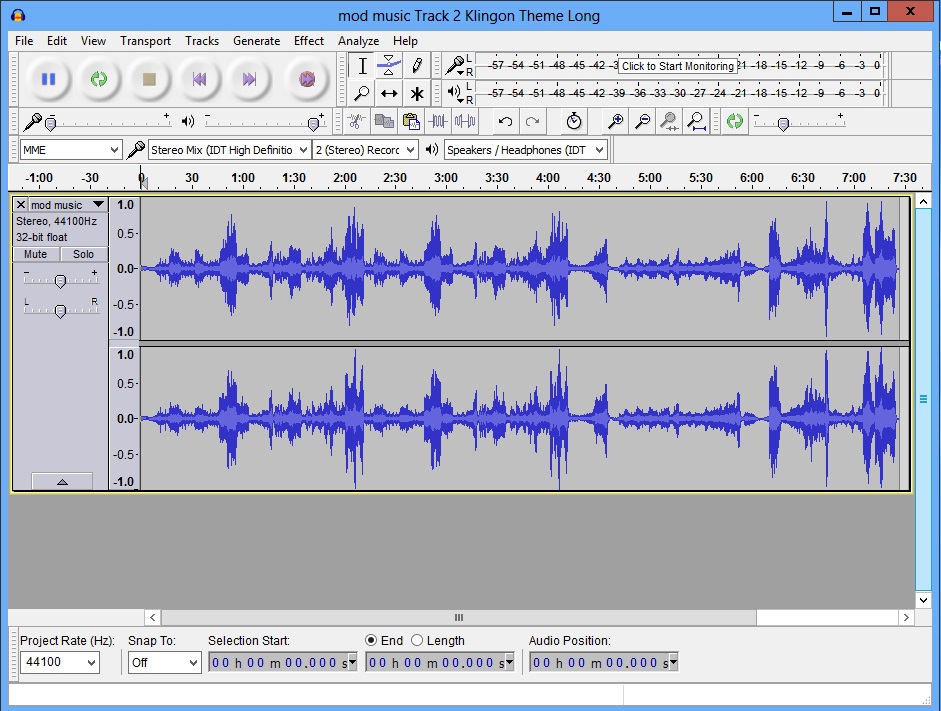Open the Project Rate 44100 dropdown
941x711 pixels.
click(x=60, y=662)
